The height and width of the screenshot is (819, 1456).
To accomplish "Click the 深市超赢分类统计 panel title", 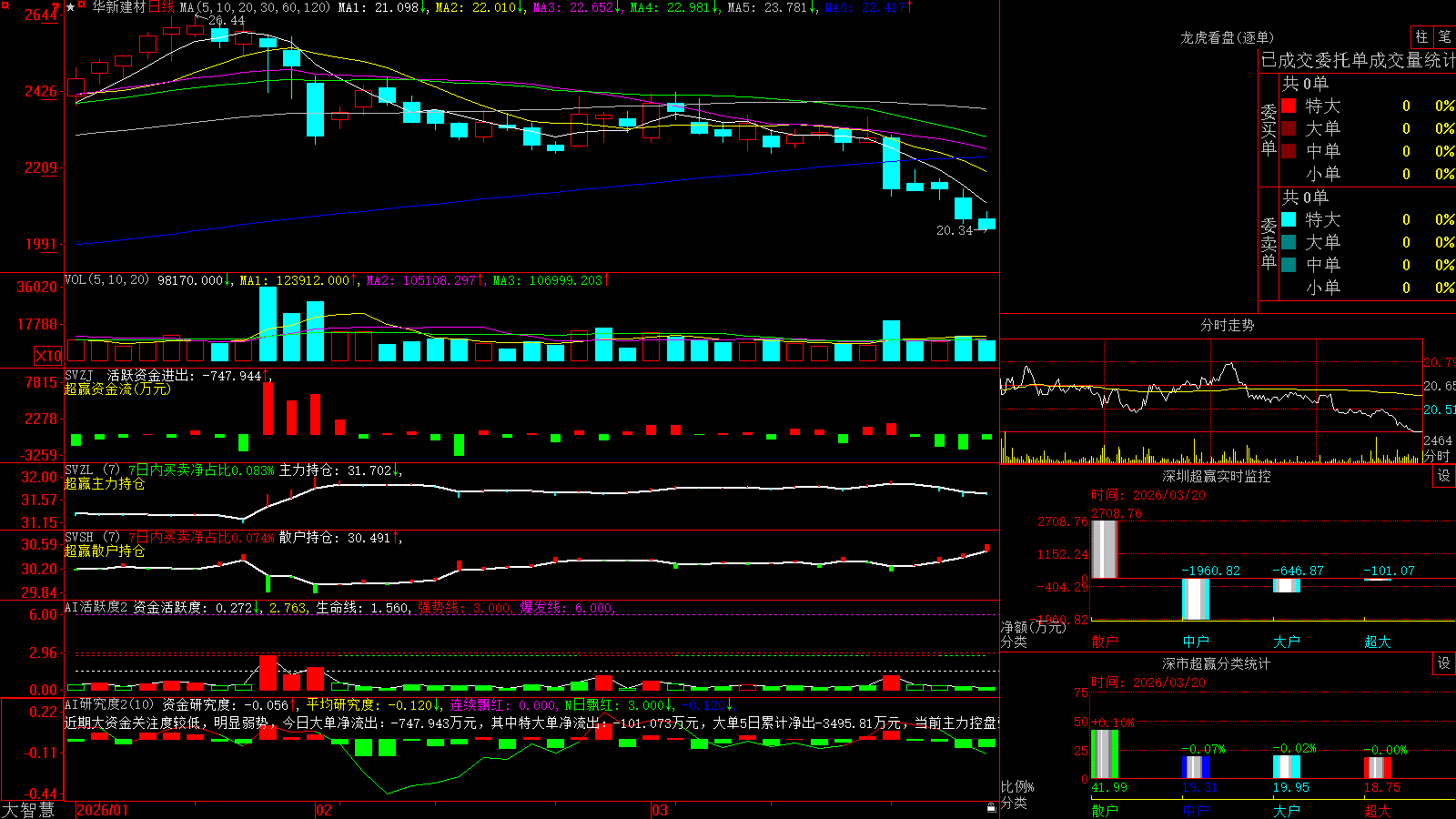I will (x=1216, y=663).
